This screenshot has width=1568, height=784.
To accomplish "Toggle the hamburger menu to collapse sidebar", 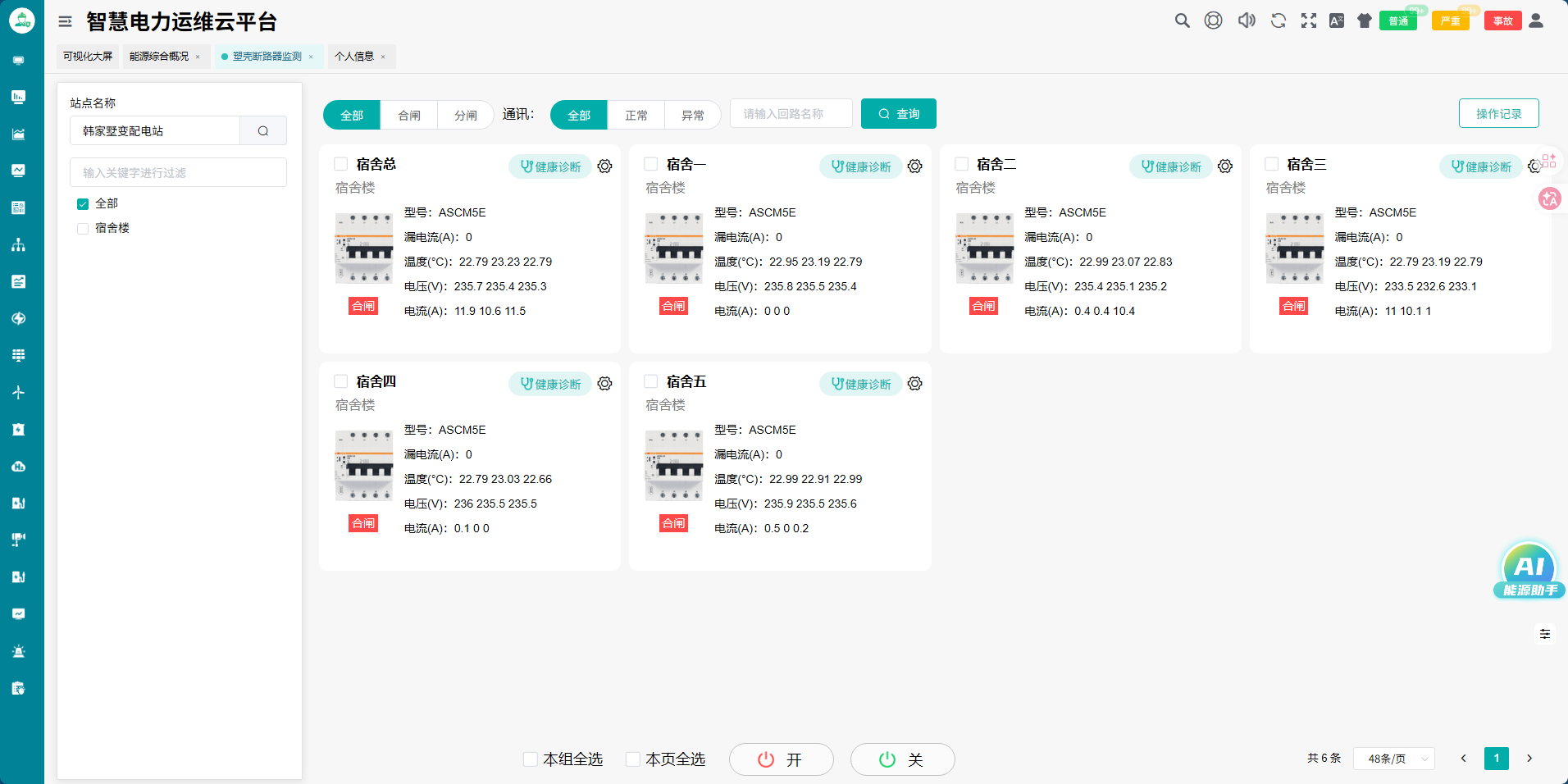I will click(x=65, y=22).
